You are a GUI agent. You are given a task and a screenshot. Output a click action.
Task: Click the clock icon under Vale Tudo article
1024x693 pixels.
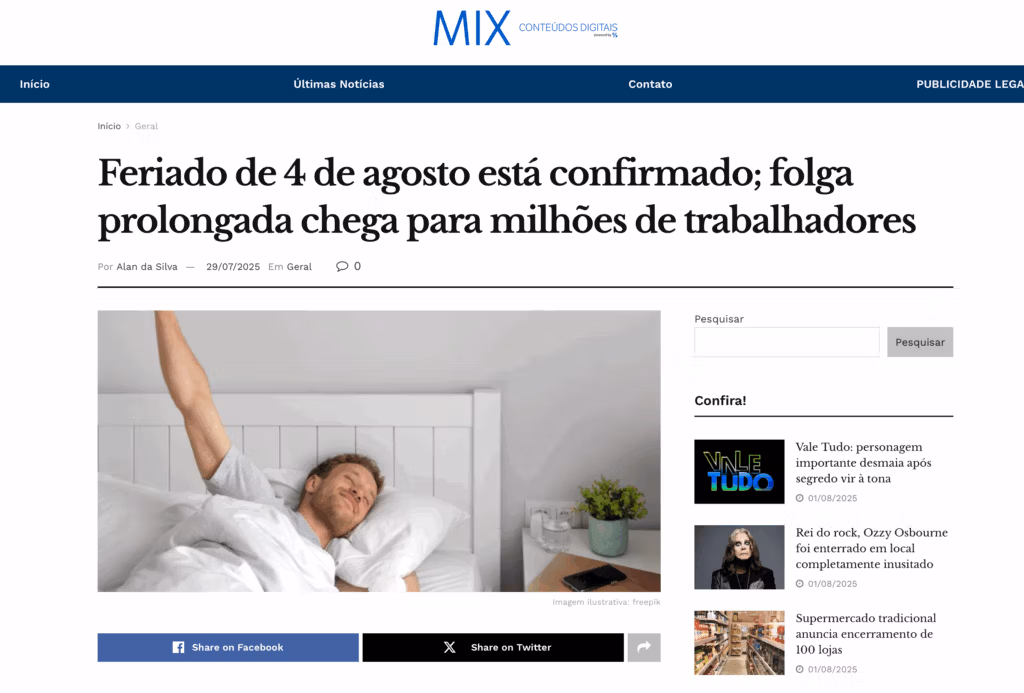coord(799,498)
